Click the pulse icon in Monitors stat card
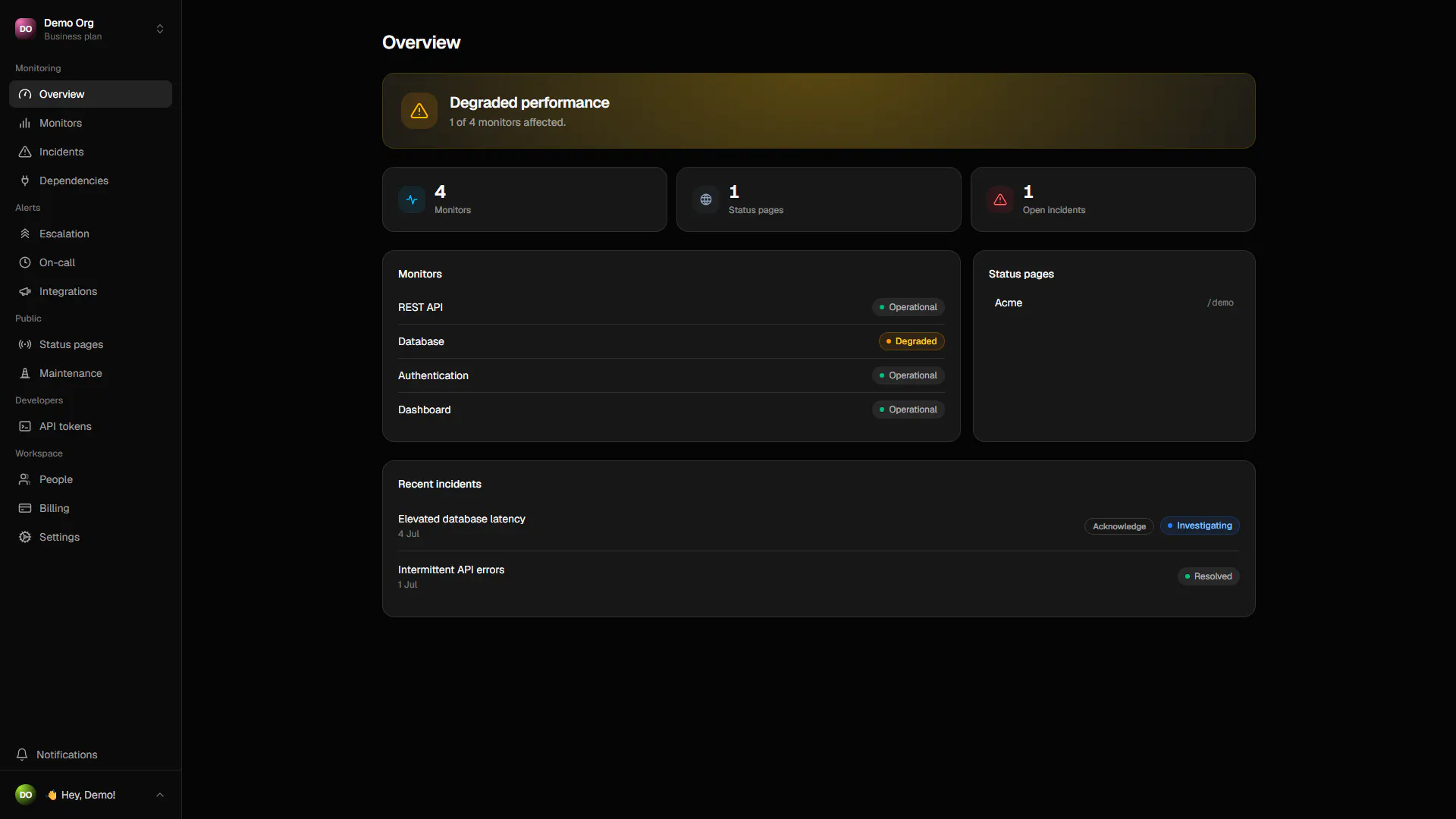The width and height of the screenshot is (1456, 819). (x=412, y=199)
